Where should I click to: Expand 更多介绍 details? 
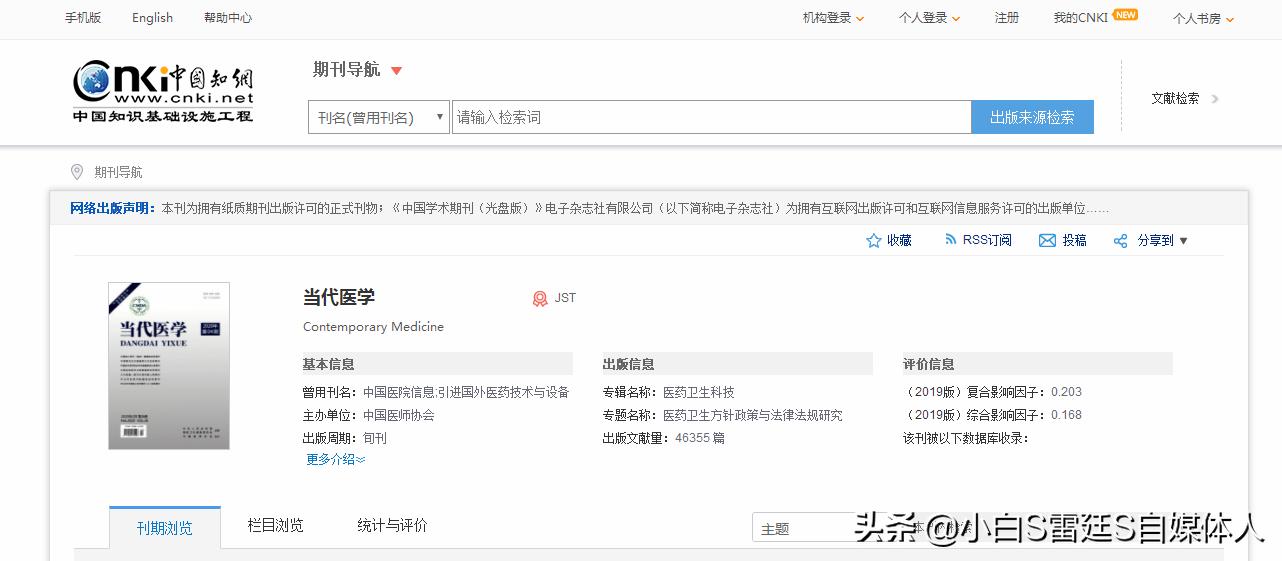[336, 460]
